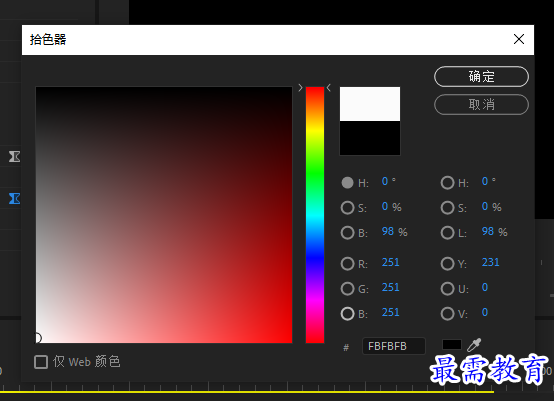Click the R value 251
The width and height of the screenshot is (554, 401).
pos(390,263)
